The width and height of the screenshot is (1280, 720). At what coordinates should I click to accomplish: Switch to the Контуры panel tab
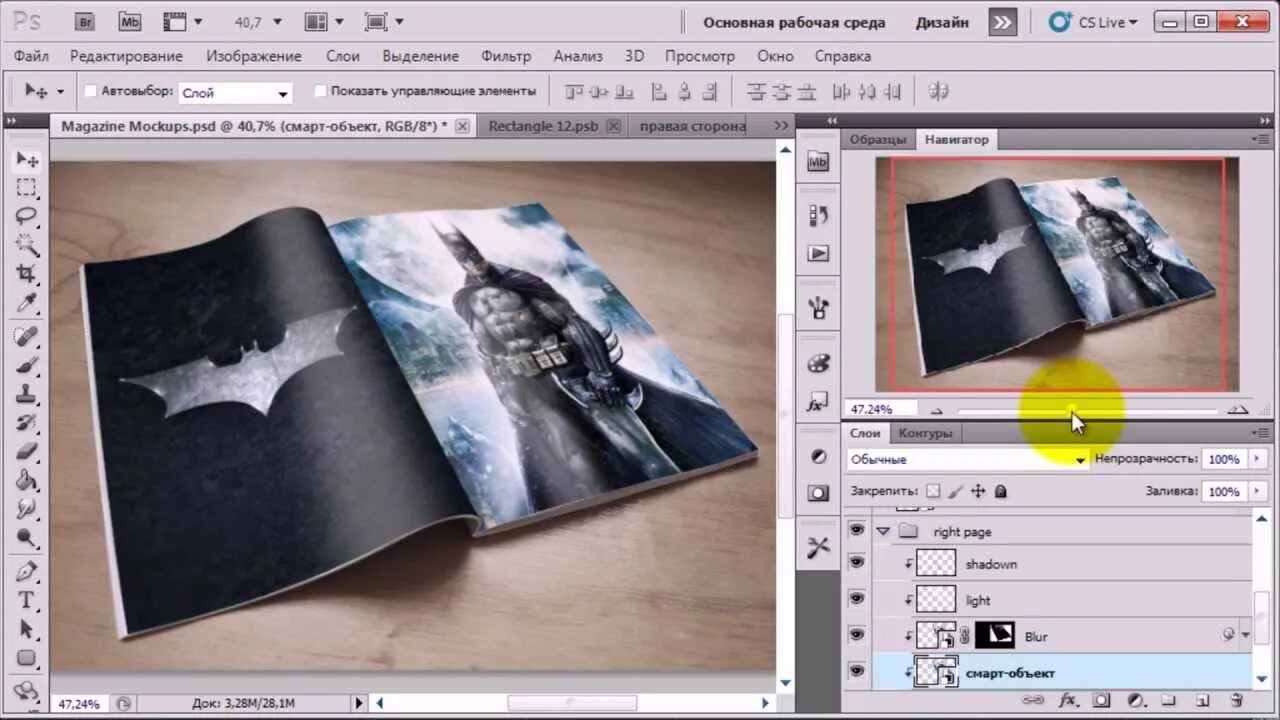(925, 433)
